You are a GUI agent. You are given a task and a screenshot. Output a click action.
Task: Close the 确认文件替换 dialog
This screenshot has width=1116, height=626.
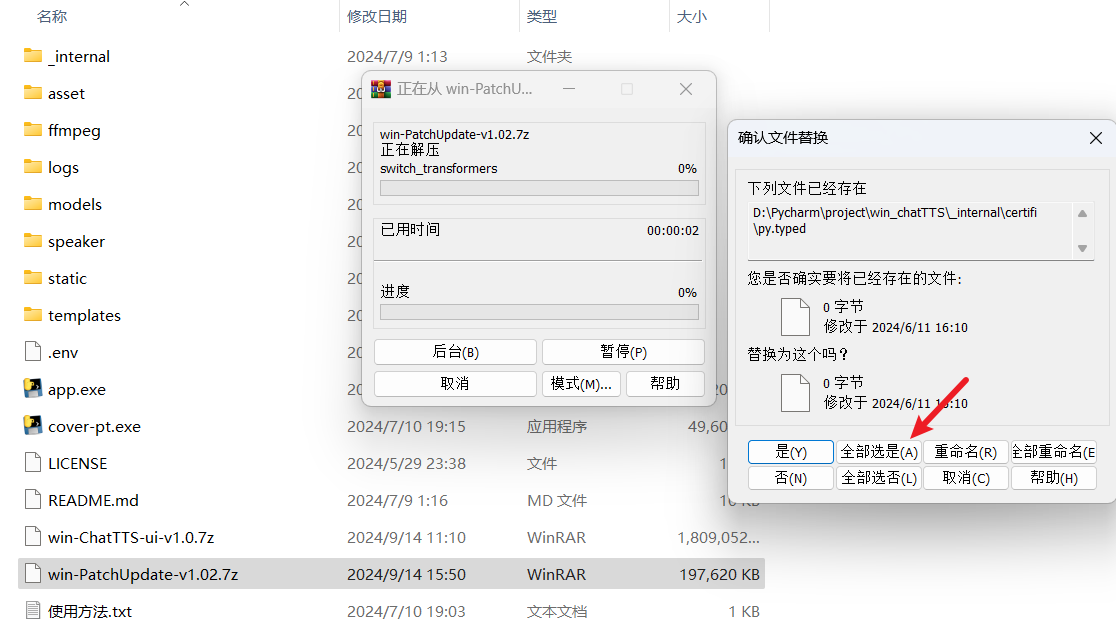pos(1096,138)
